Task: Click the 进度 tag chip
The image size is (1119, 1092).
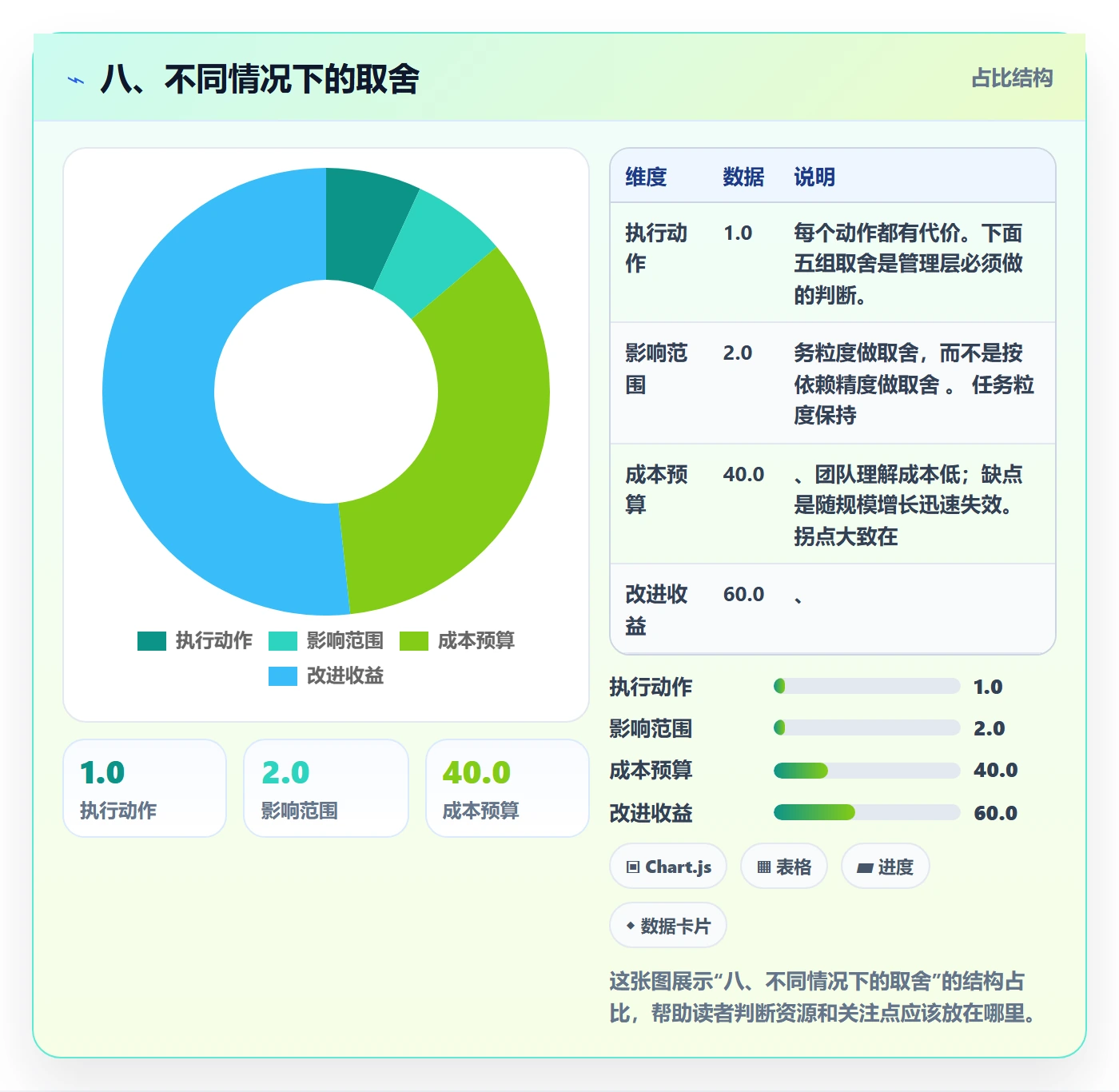Action: click(x=886, y=867)
